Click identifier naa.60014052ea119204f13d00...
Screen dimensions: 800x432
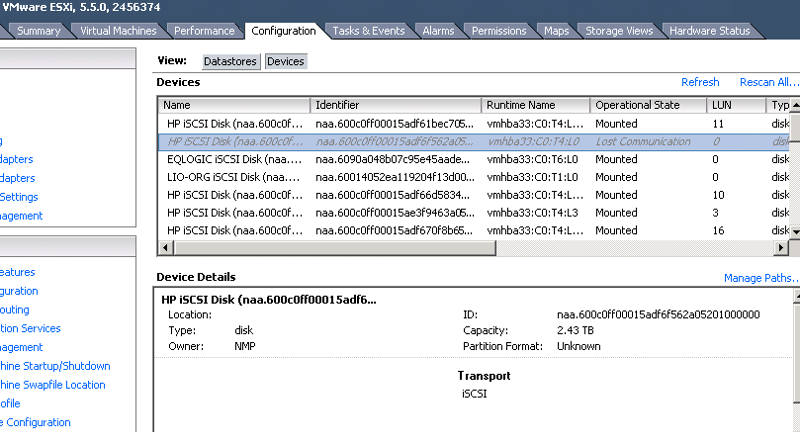395,177
